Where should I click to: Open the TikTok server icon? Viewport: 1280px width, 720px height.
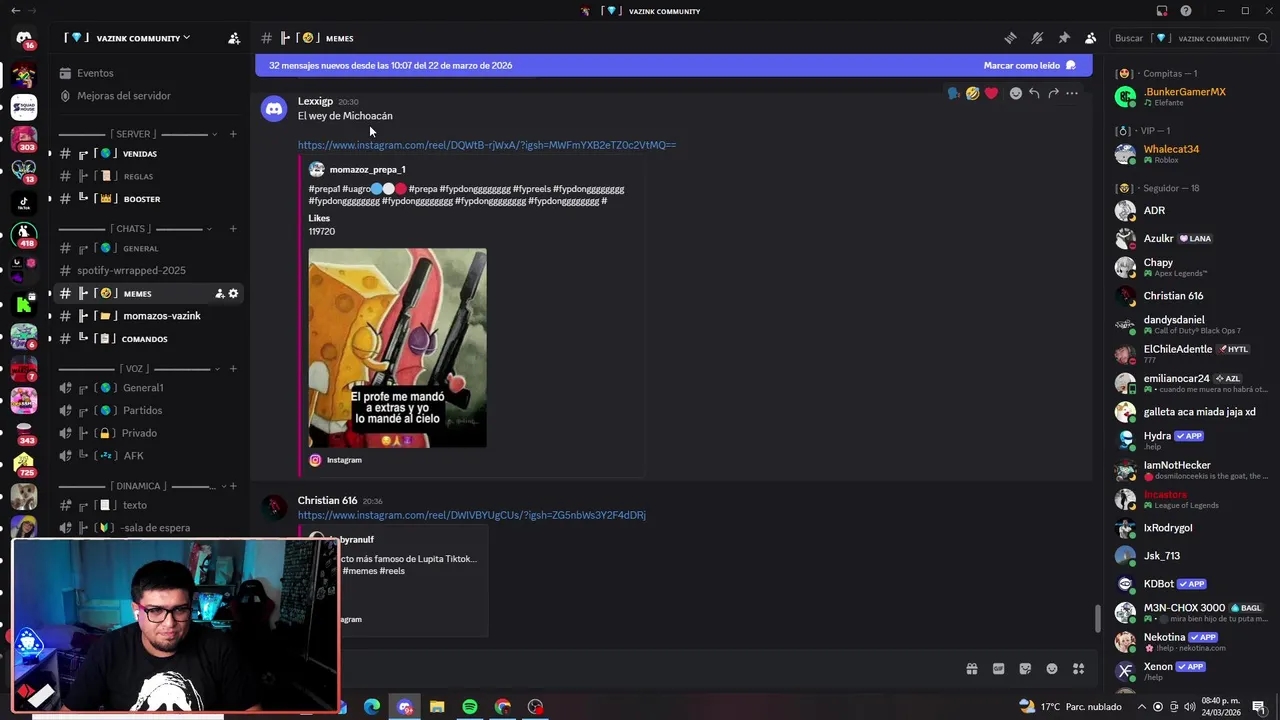24,201
